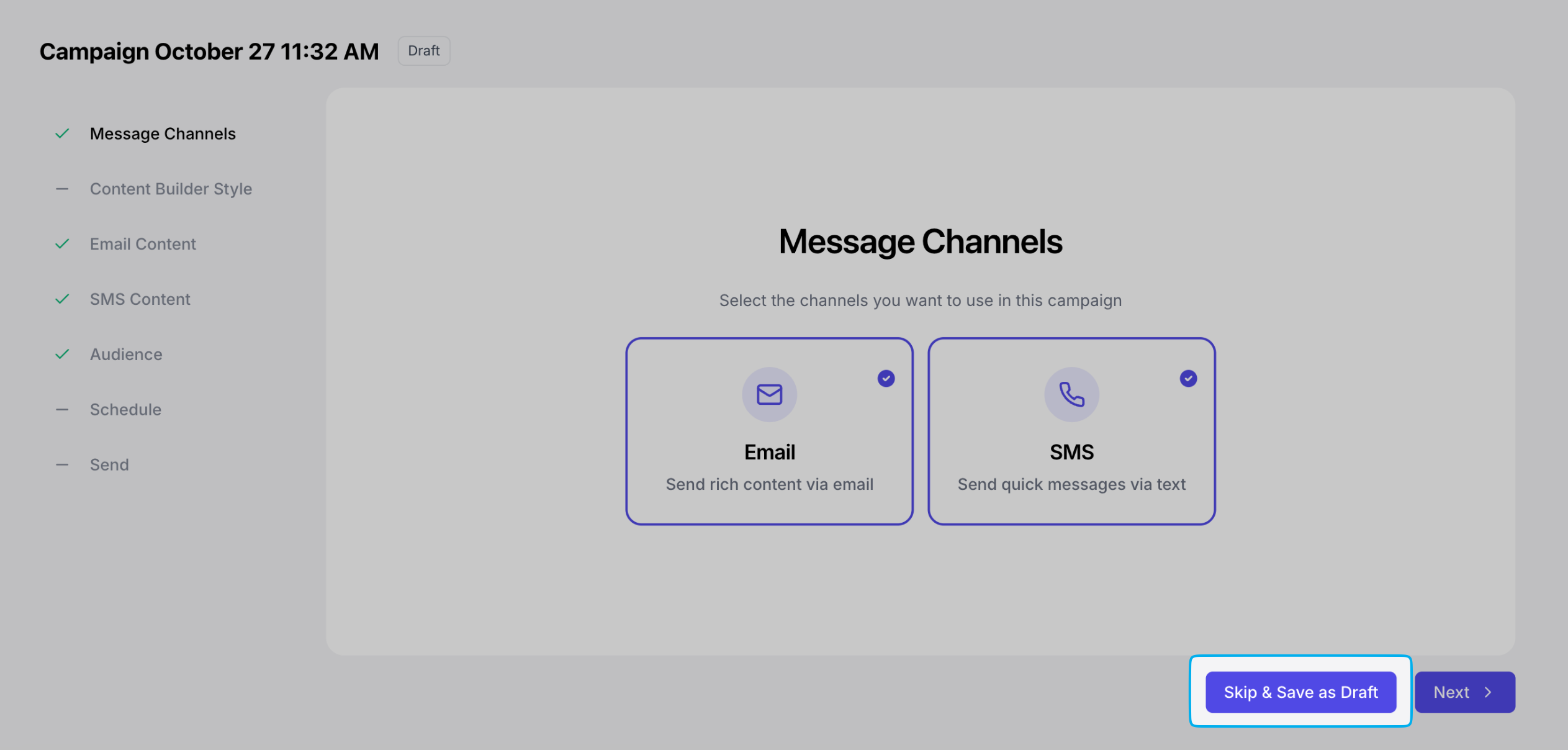The width and height of the screenshot is (1568, 750).
Task: Click the Draft status badge
Action: 424,51
